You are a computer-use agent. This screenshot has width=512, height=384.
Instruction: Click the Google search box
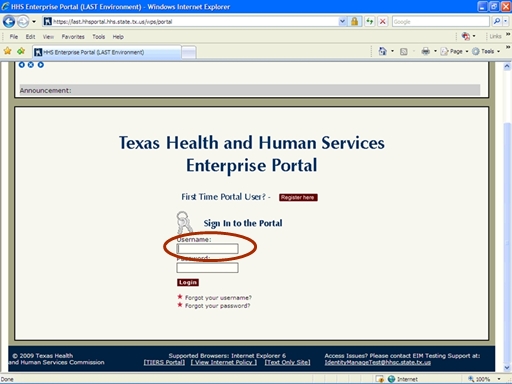tap(441, 22)
